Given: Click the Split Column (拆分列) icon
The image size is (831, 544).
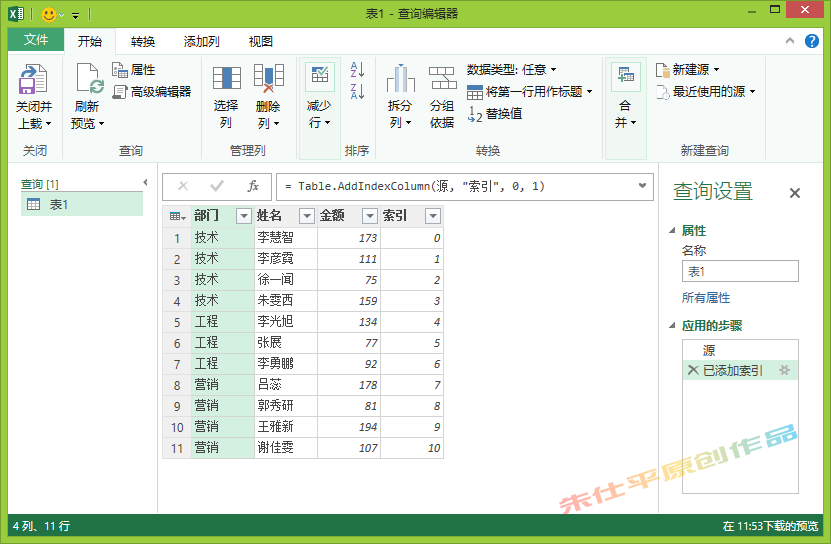Looking at the screenshot, I should coord(400,79).
